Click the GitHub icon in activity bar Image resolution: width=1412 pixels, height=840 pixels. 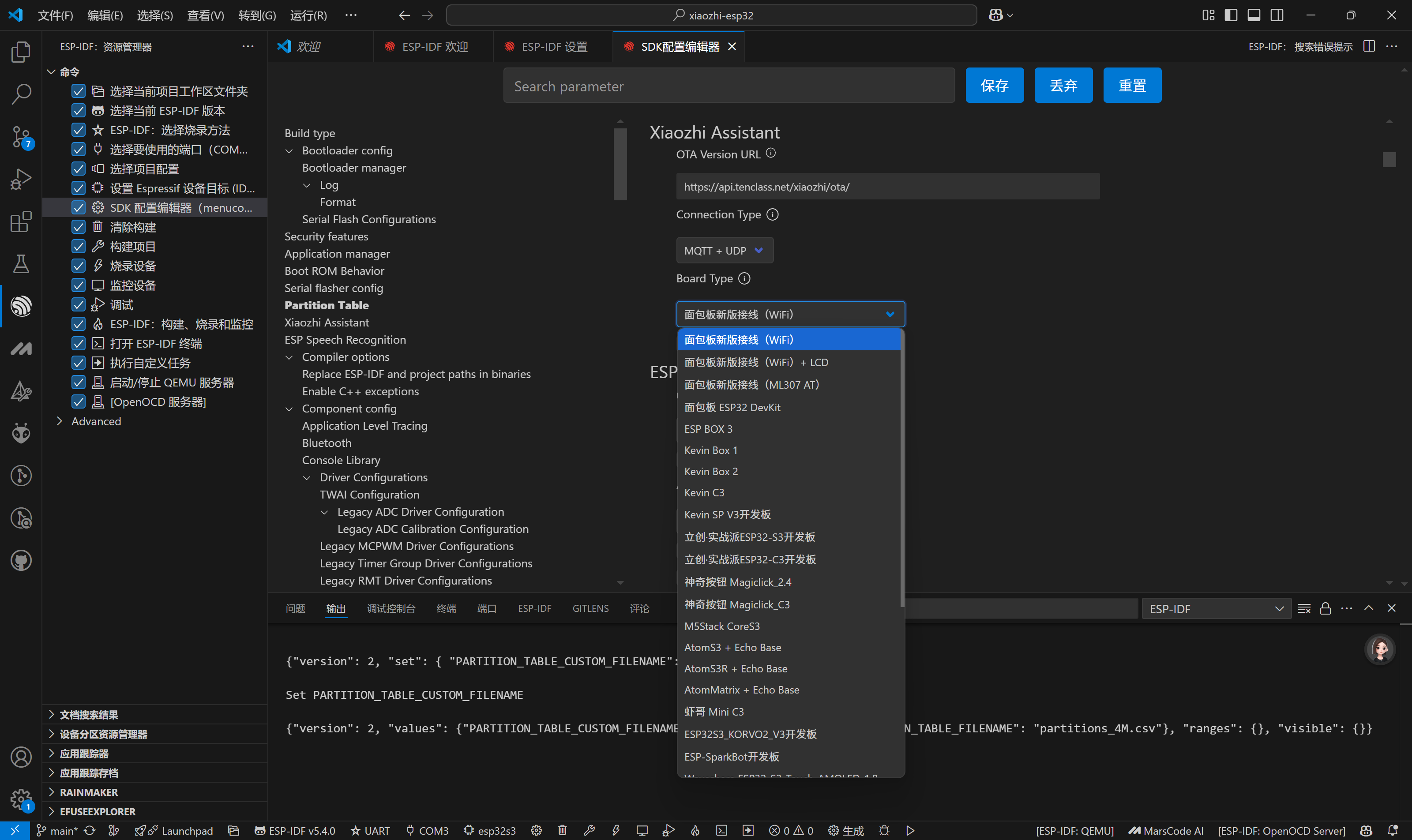[x=21, y=560]
